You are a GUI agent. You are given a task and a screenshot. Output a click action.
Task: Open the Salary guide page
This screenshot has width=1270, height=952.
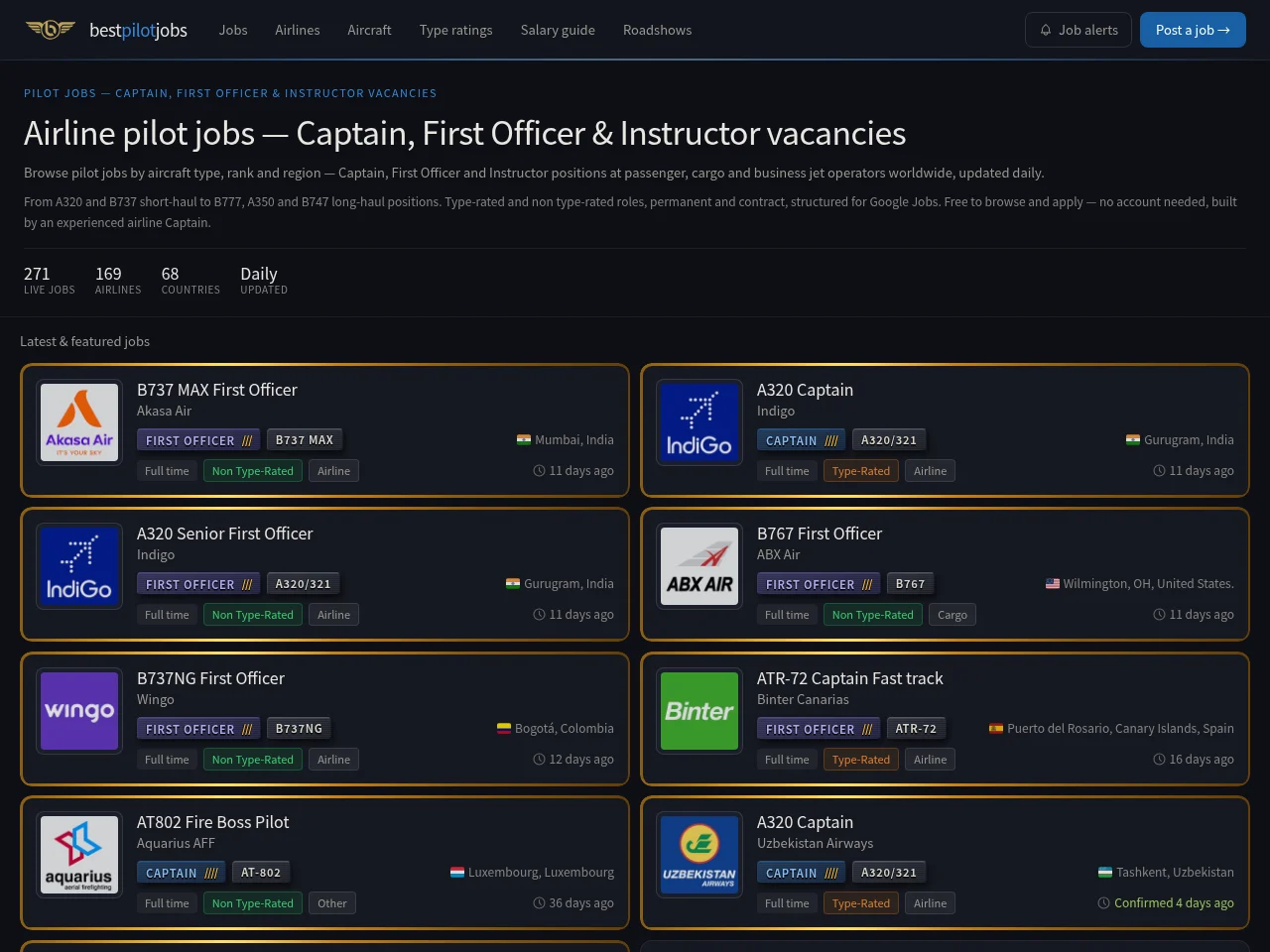558,30
